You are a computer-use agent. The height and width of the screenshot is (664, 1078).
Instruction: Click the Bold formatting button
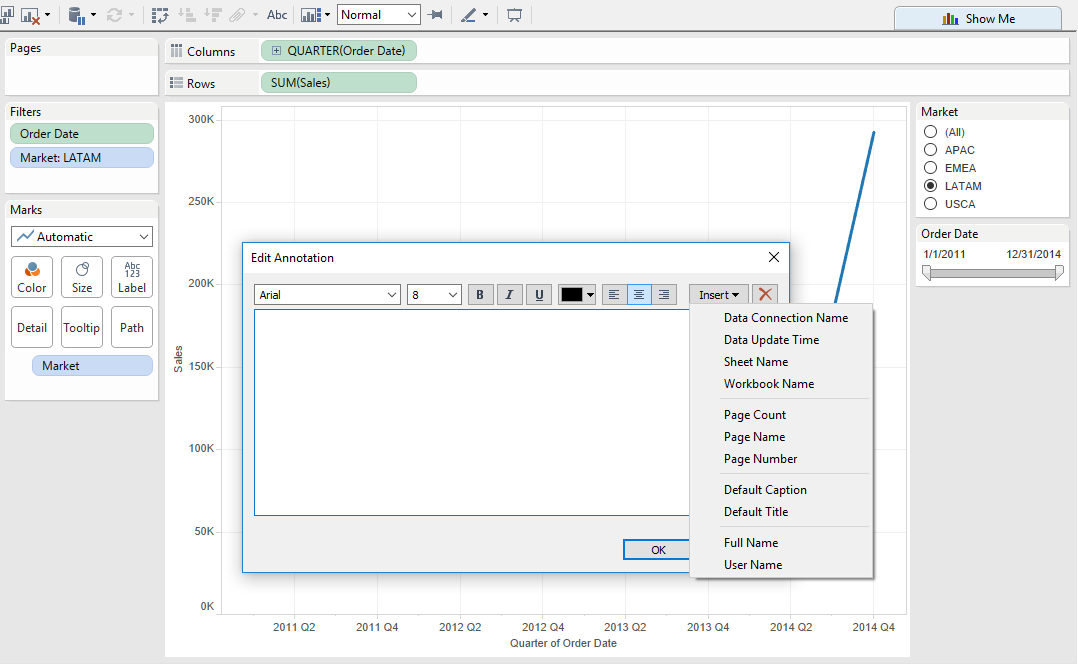click(x=481, y=295)
